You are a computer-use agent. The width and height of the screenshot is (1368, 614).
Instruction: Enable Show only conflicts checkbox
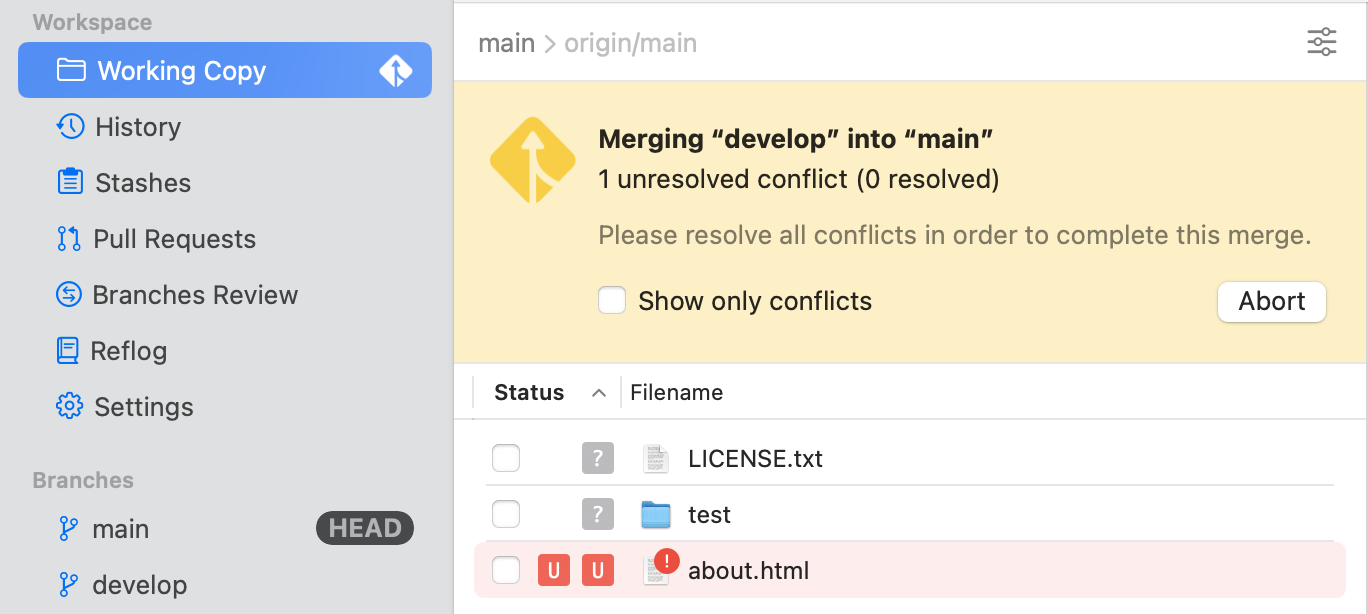pos(612,301)
